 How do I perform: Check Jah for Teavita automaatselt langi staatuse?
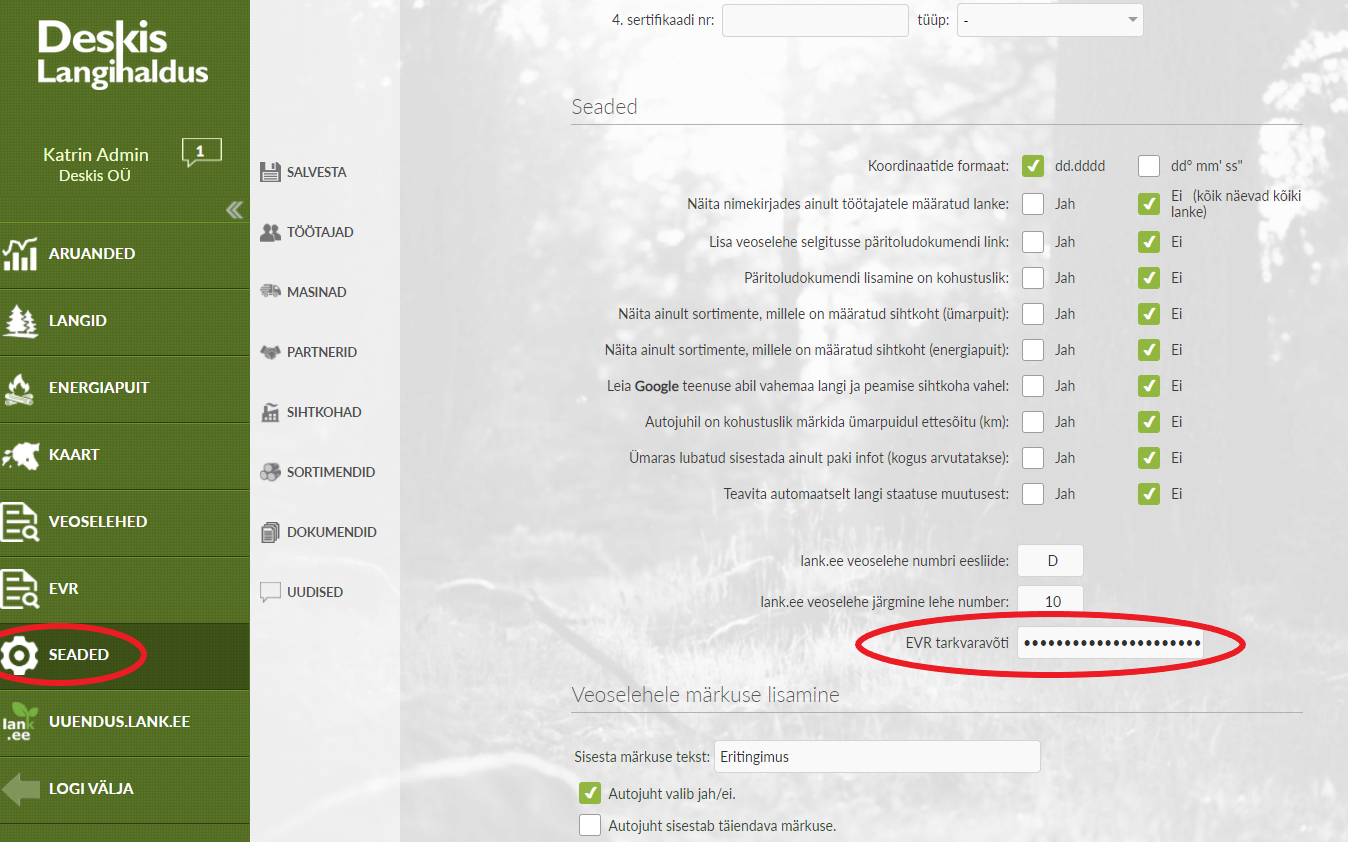click(x=1033, y=494)
